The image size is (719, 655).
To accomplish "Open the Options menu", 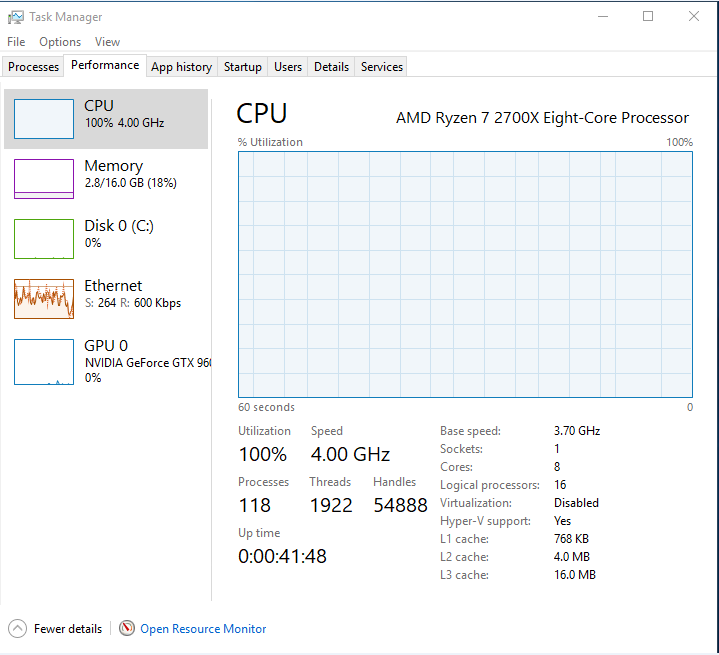I will (60, 42).
